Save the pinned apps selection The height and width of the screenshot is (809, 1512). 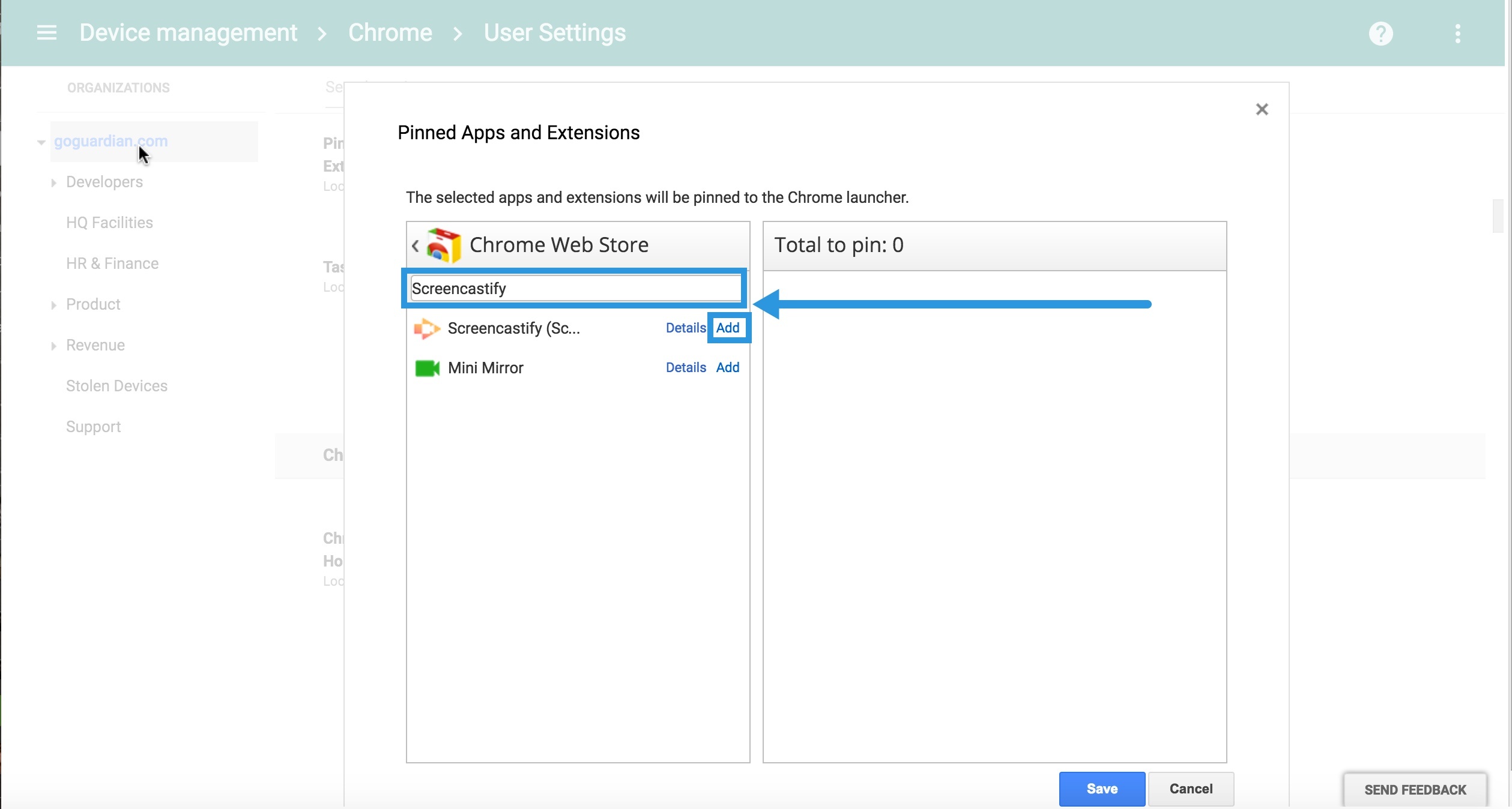tap(1102, 789)
